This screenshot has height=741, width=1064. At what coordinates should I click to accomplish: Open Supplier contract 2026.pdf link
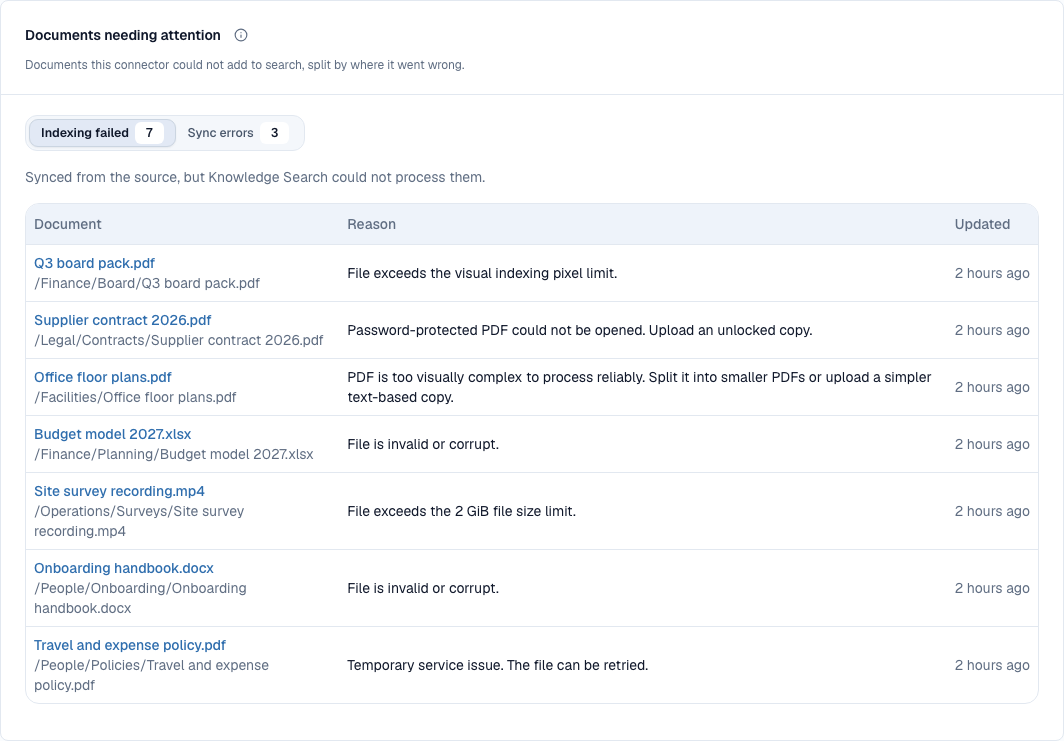pos(123,320)
